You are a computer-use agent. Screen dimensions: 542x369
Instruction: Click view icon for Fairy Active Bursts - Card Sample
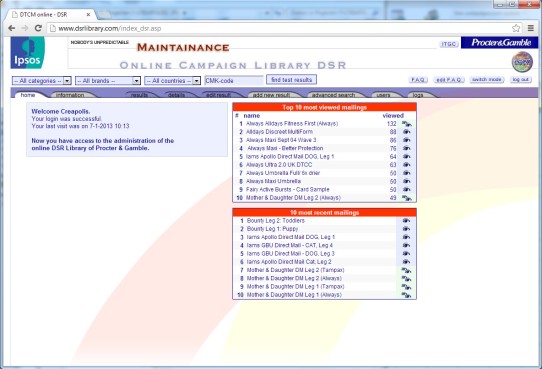[x=406, y=190]
